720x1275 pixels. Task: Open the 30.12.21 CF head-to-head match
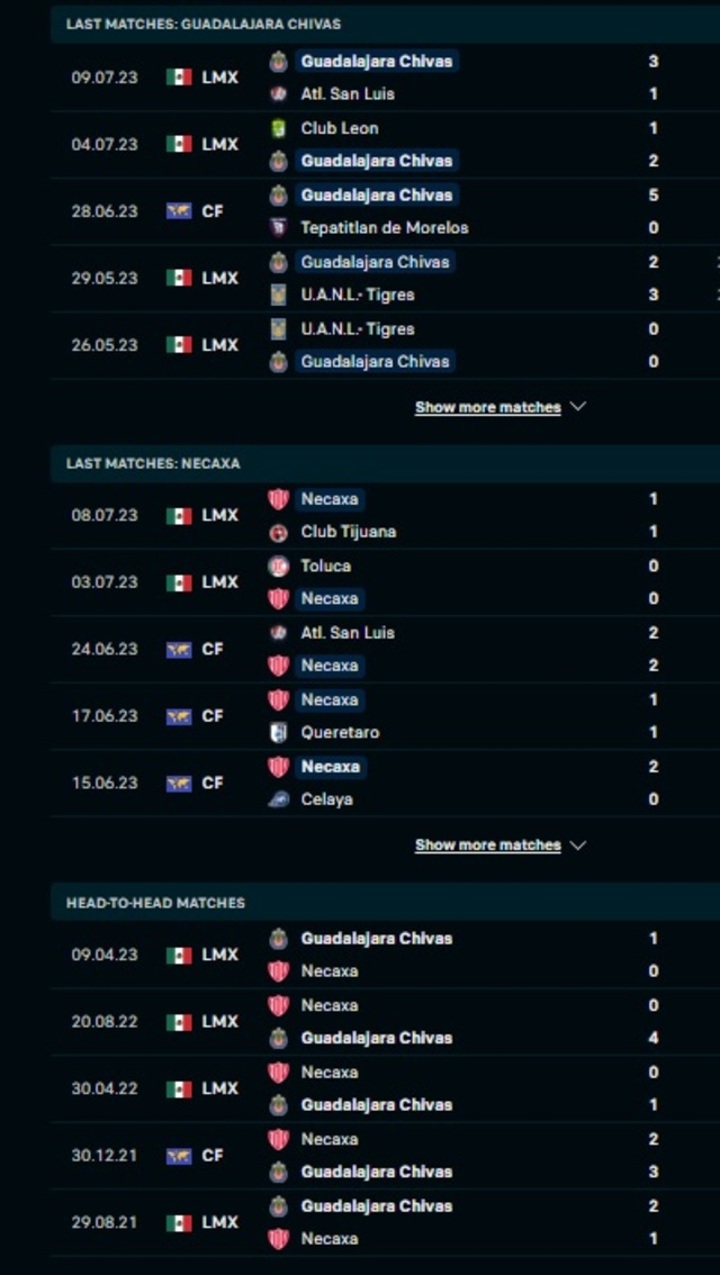[385, 1155]
